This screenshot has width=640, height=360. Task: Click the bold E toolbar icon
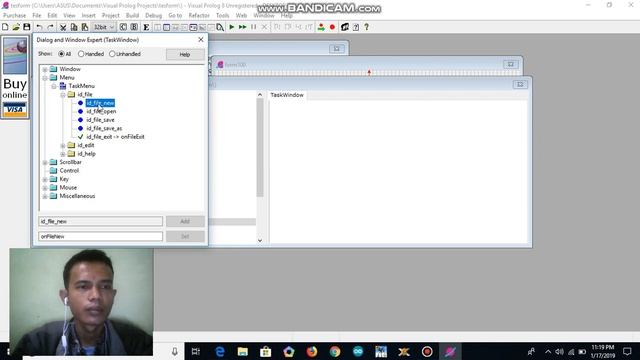(146, 27)
